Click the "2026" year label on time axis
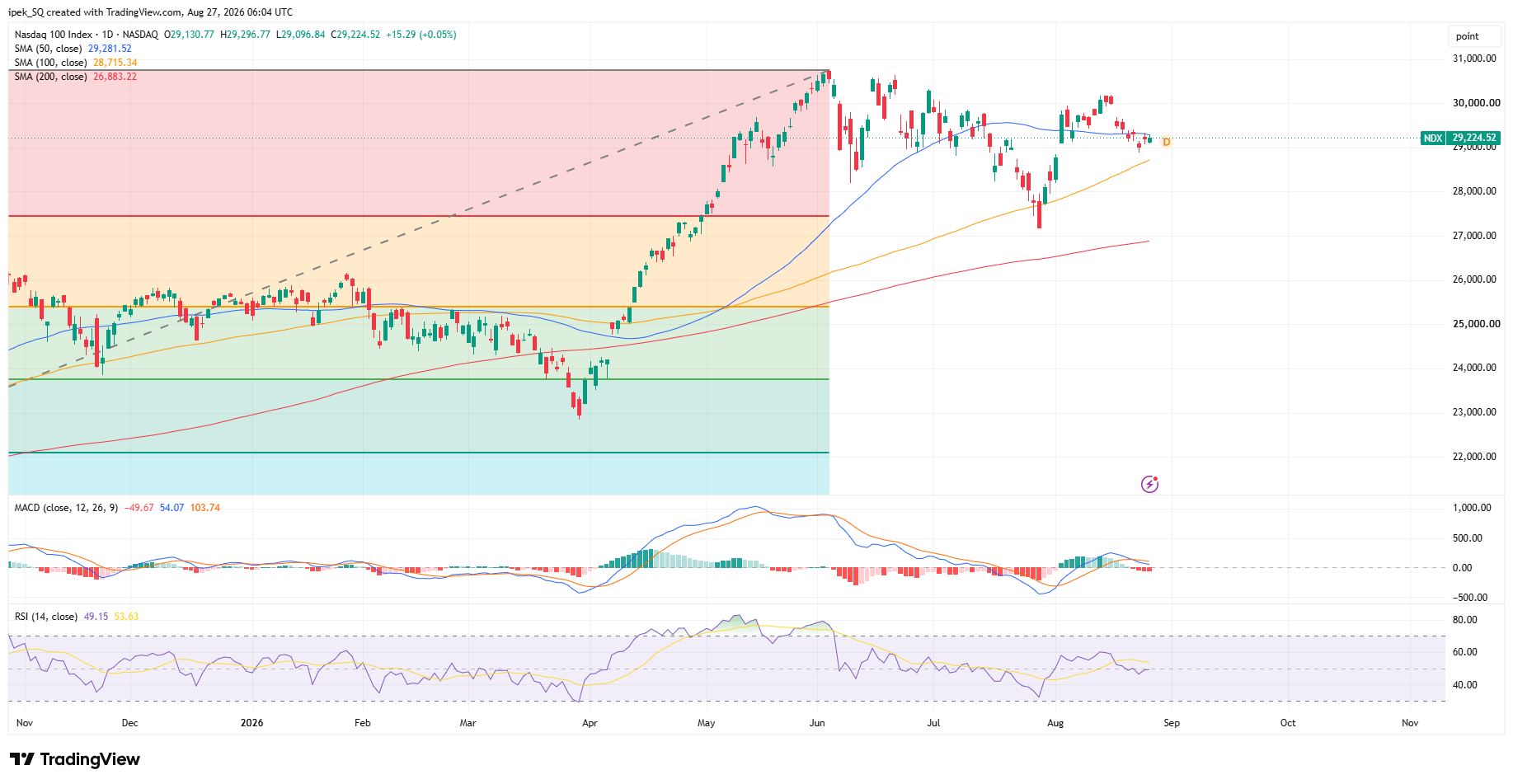 (x=252, y=723)
